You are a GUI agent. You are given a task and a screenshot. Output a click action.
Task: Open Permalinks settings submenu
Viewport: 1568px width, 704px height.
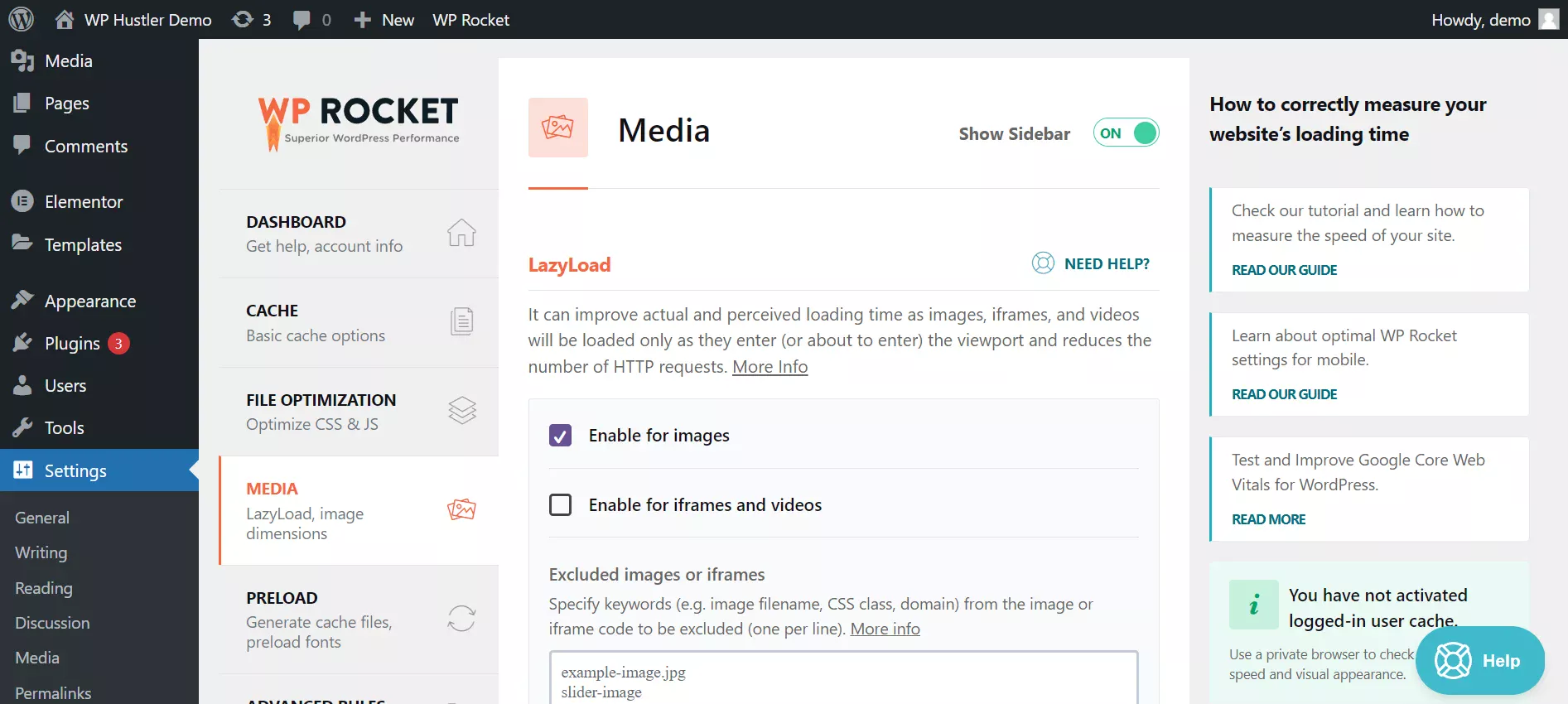pos(53,693)
